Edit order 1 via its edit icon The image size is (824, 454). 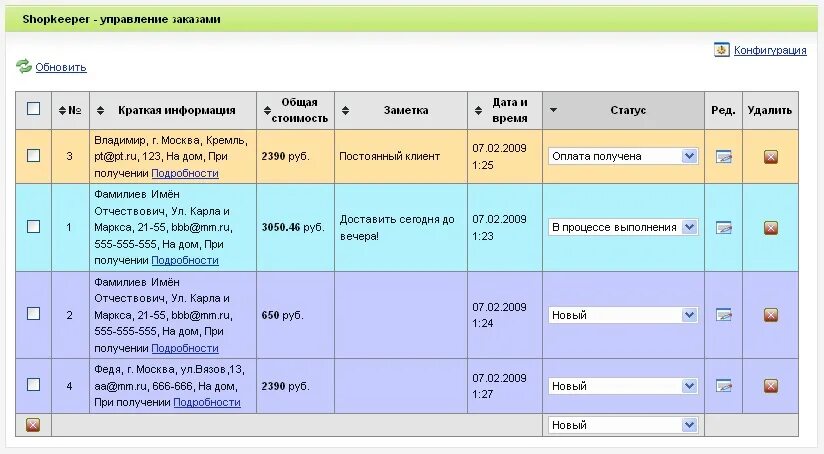pyautogui.click(x=724, y=228)
